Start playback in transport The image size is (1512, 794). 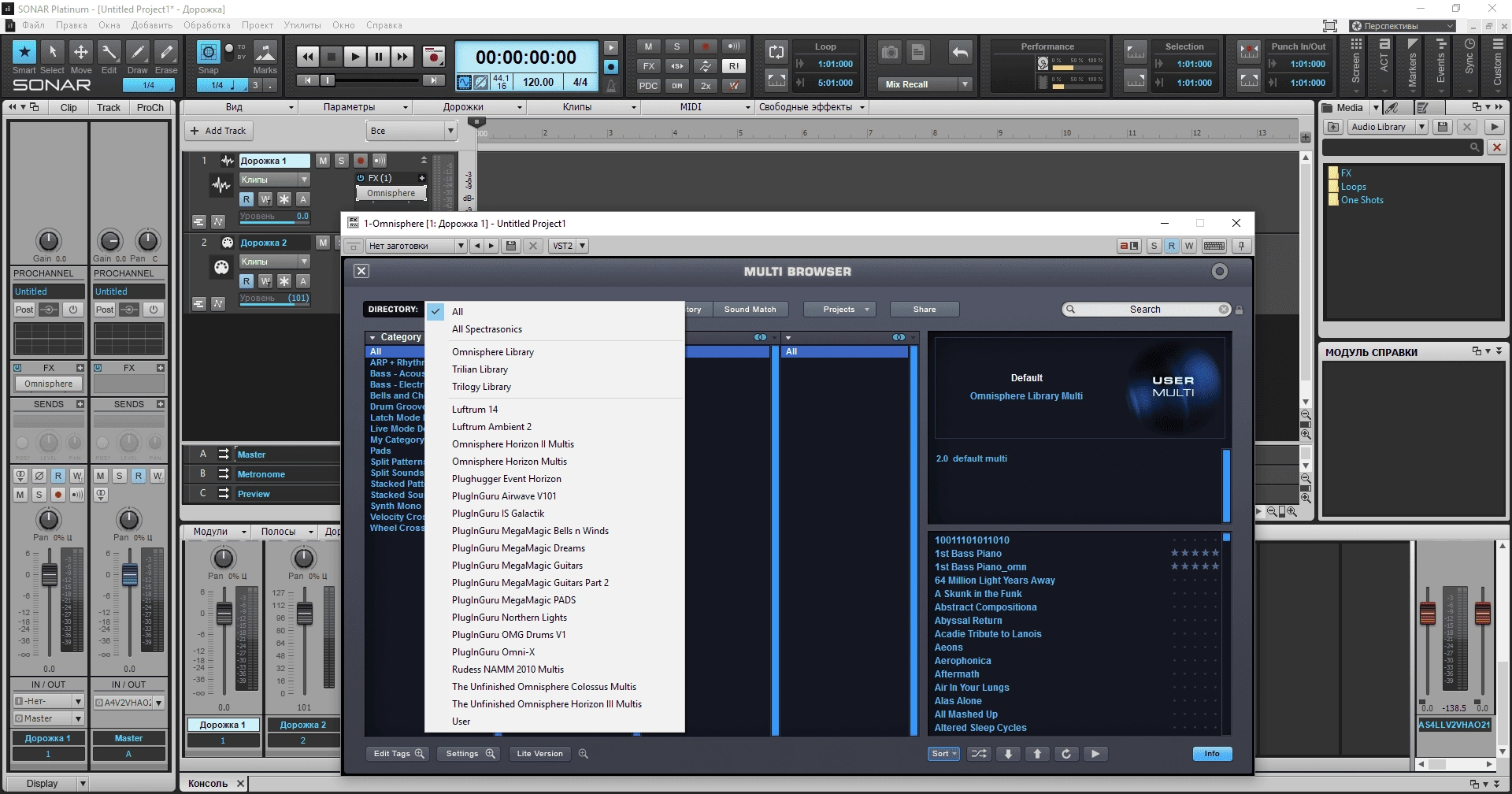point(355,57)
